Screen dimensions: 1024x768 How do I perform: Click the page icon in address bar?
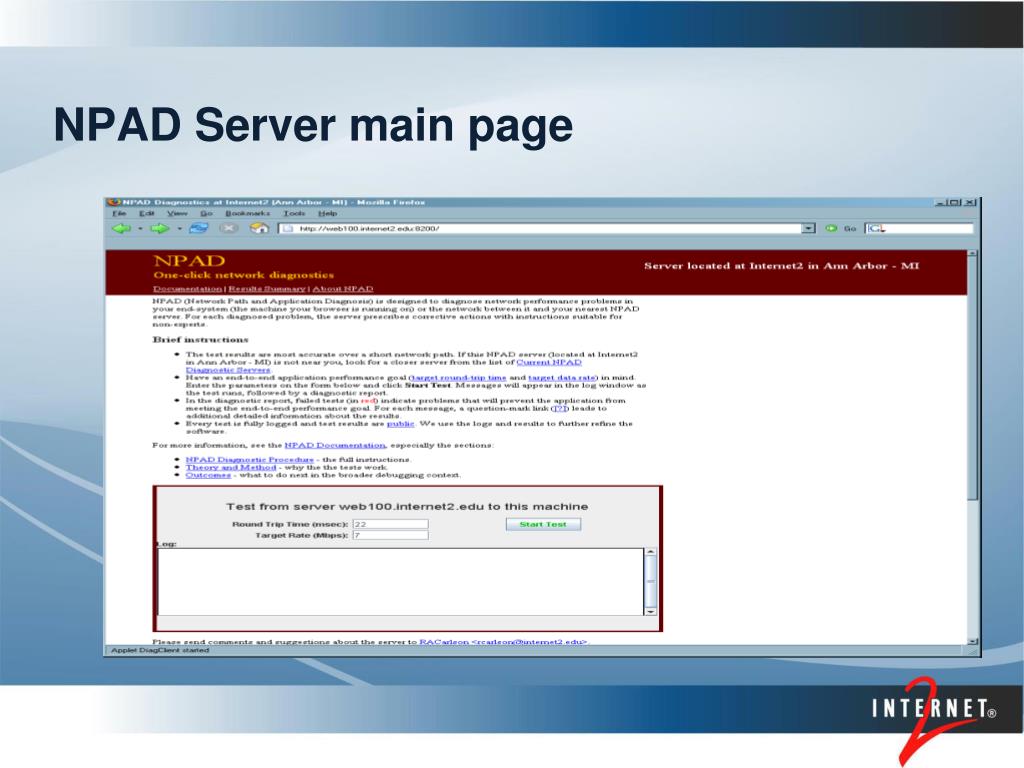(x=287, y=229)
